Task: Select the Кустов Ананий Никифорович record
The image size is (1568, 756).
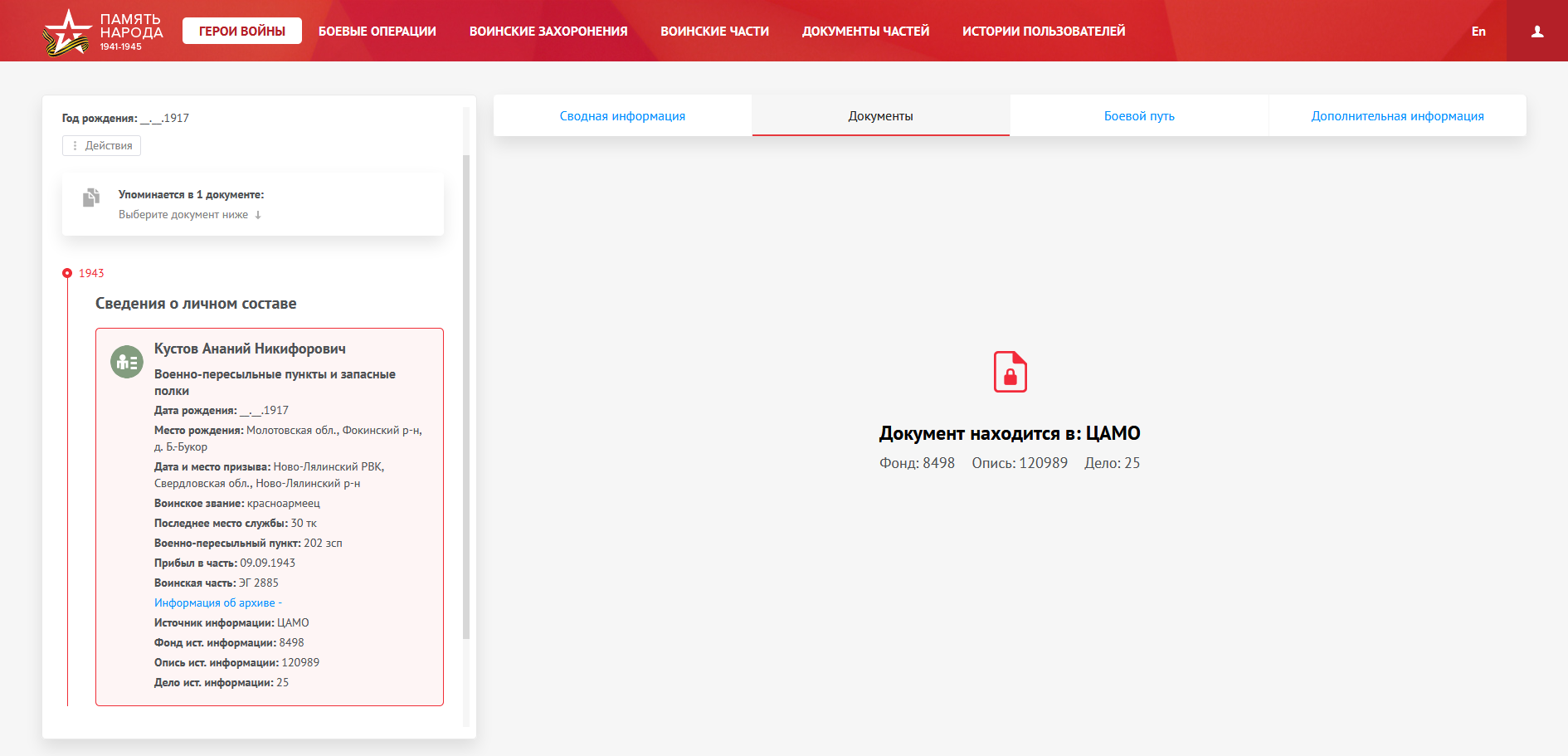Action: coord(250,349)
